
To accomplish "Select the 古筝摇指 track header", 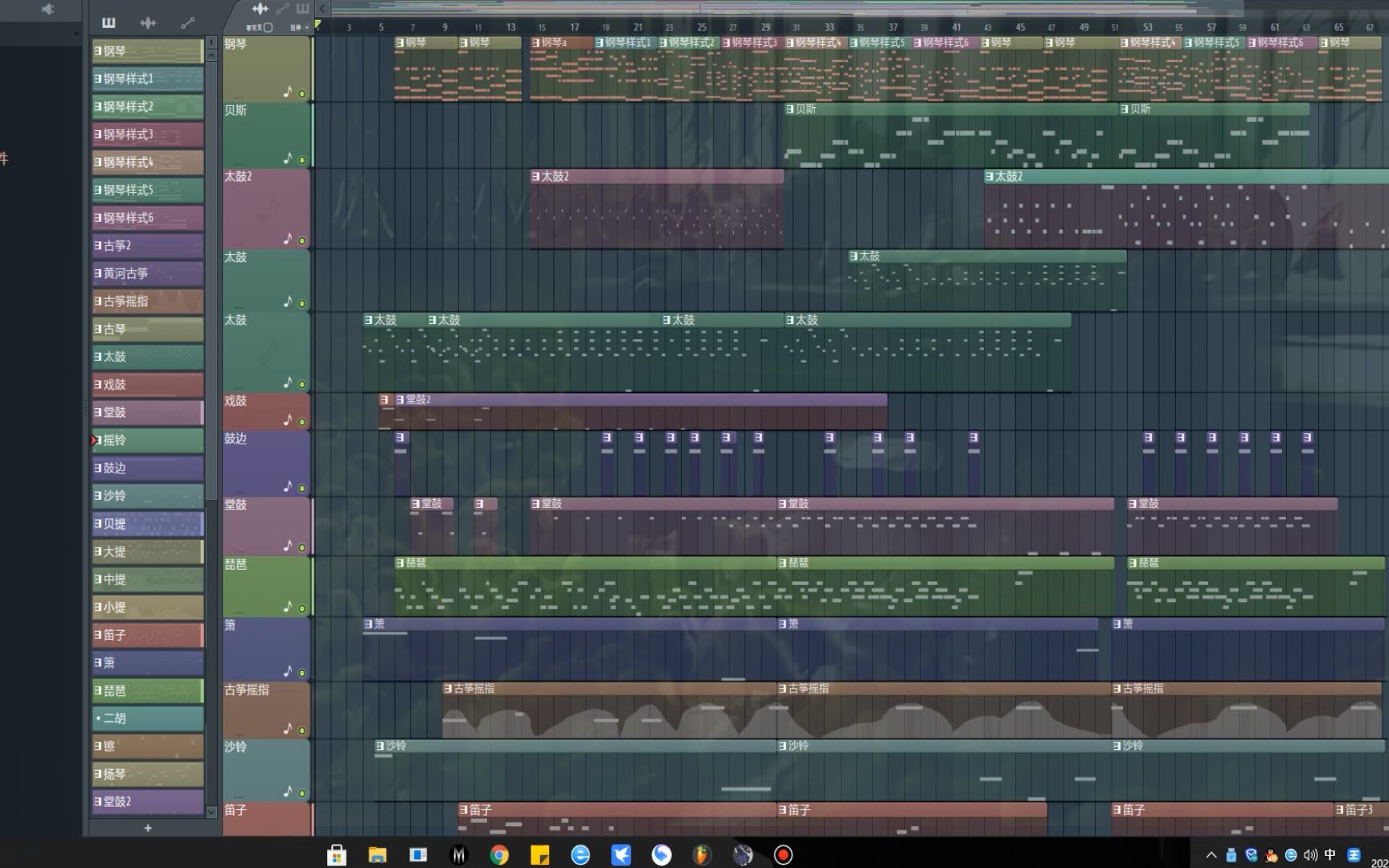I will coord(266,710).
